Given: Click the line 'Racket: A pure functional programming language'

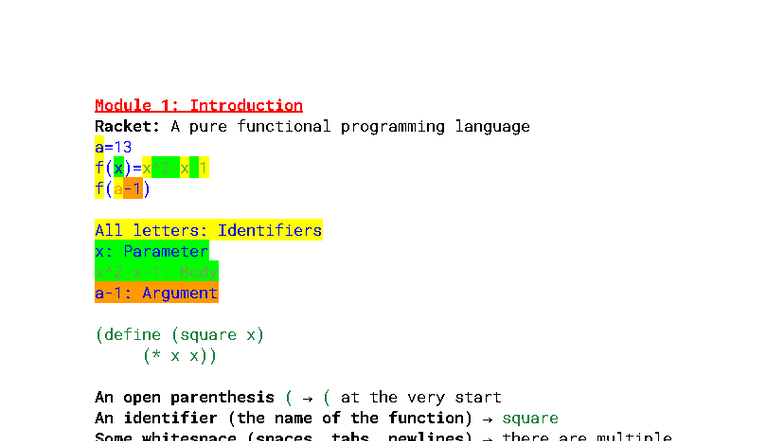Looking at the screenshot, I should (x=312, y=126).
